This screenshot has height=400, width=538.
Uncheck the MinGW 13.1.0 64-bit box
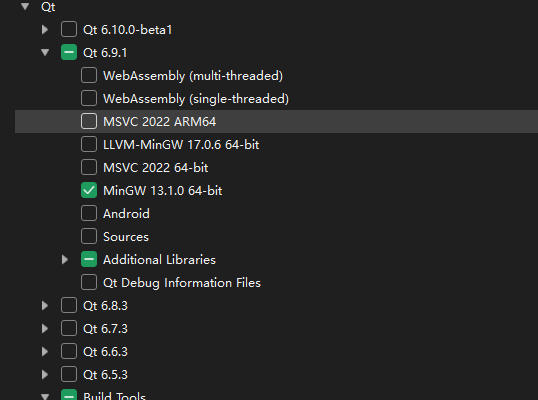click(x=89, y=190)
